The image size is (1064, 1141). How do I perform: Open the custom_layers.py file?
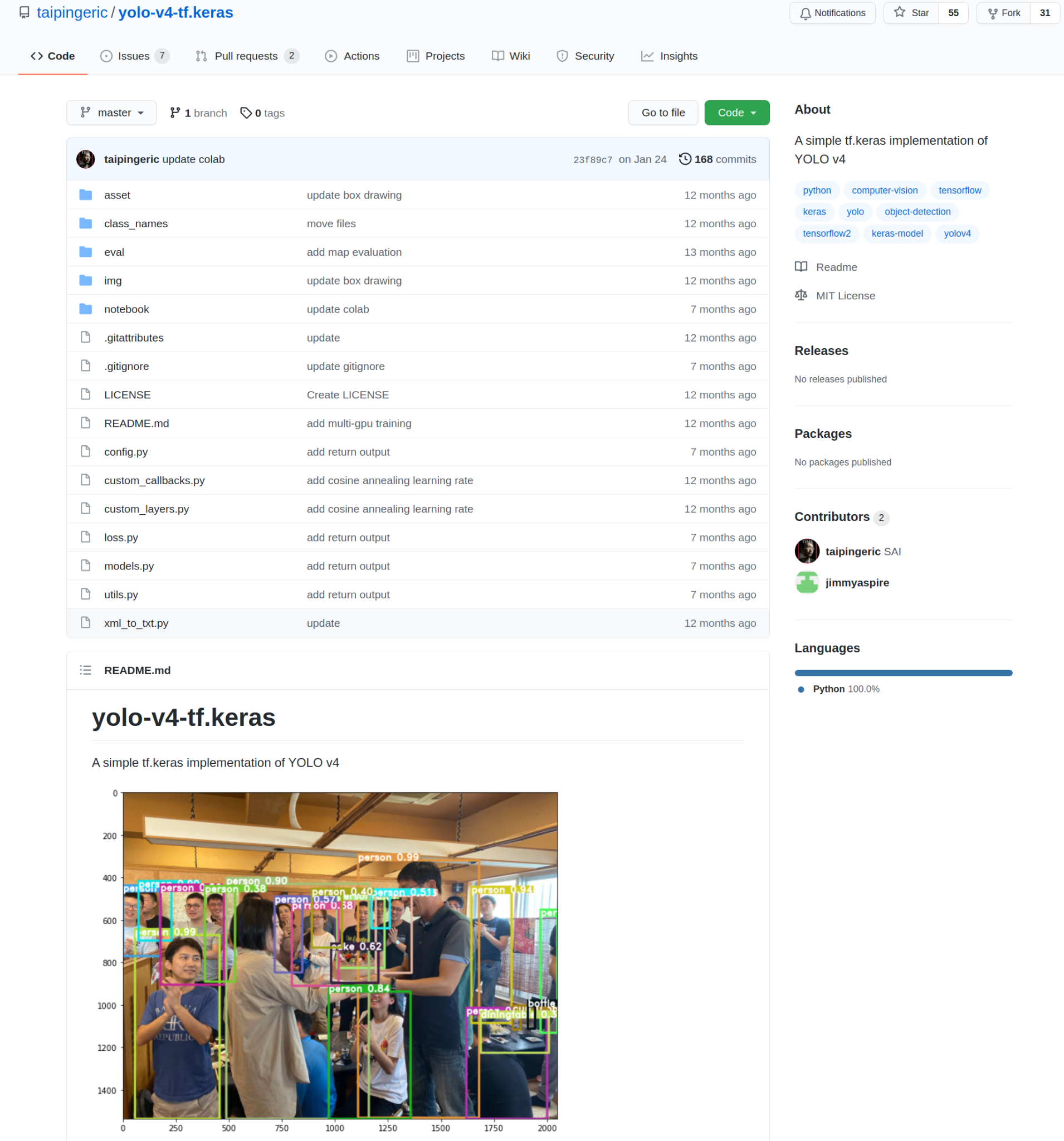[147, 509]
